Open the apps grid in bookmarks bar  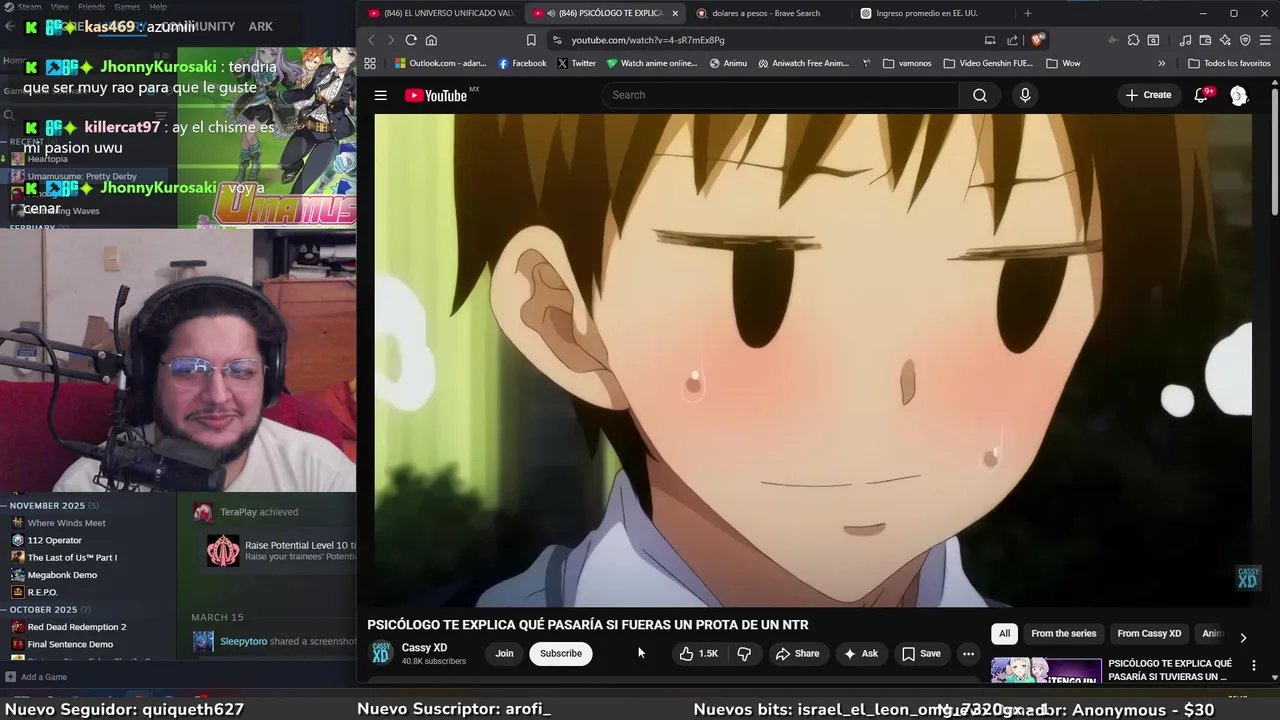coord(370,63)
